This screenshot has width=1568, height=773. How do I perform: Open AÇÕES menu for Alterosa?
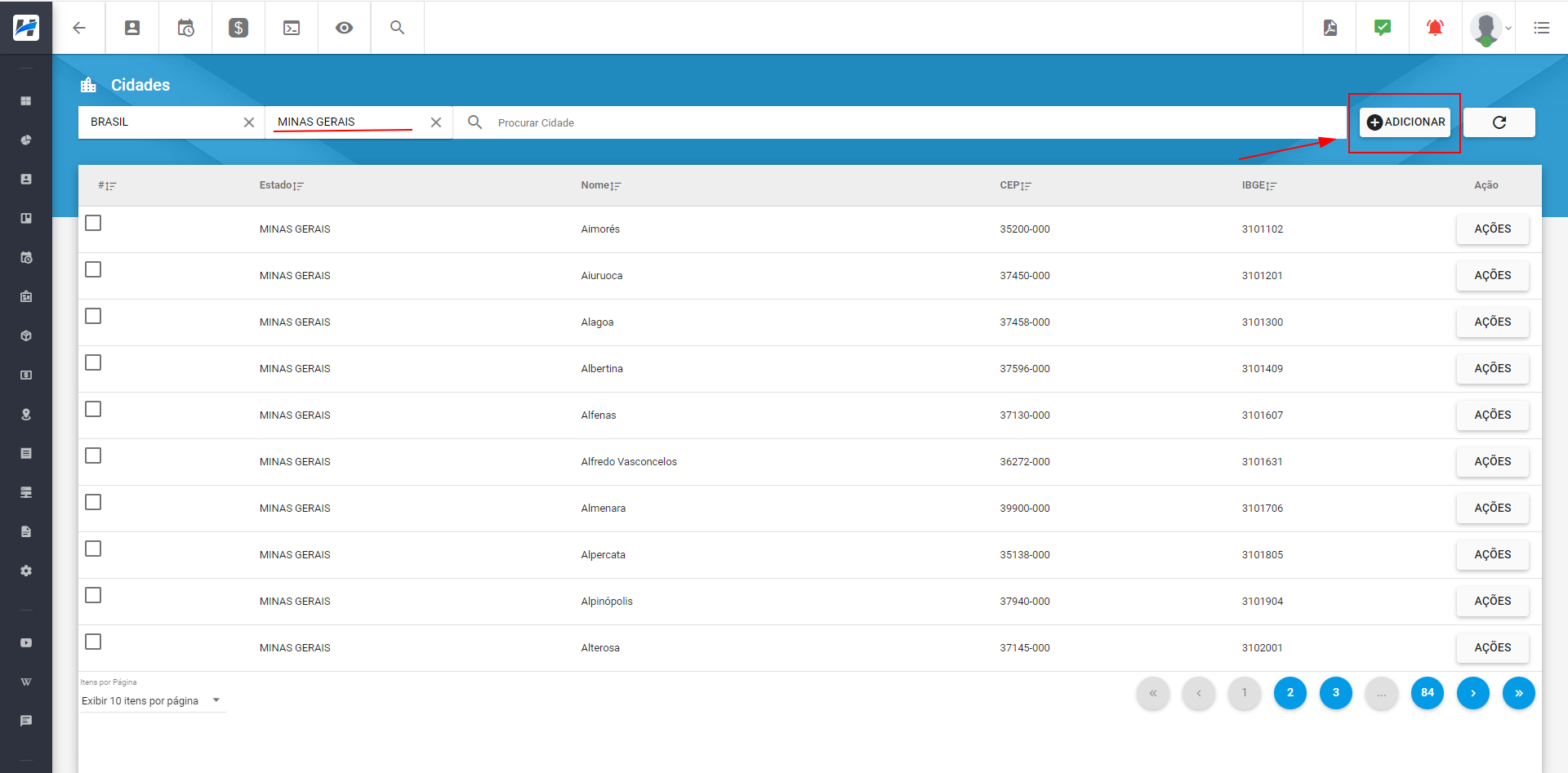(x=1492, y=648)
